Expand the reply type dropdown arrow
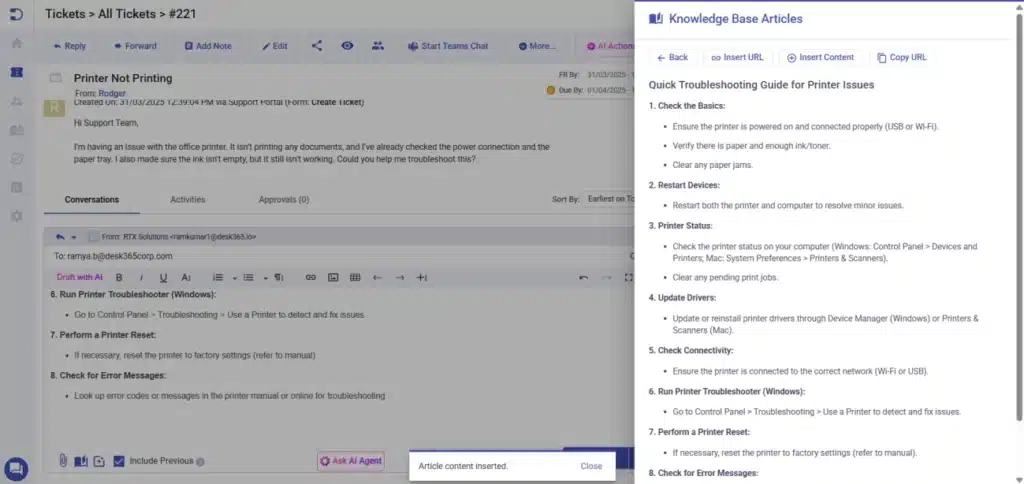The height and width of the screenshot is (484, 1024). (75, 237)
